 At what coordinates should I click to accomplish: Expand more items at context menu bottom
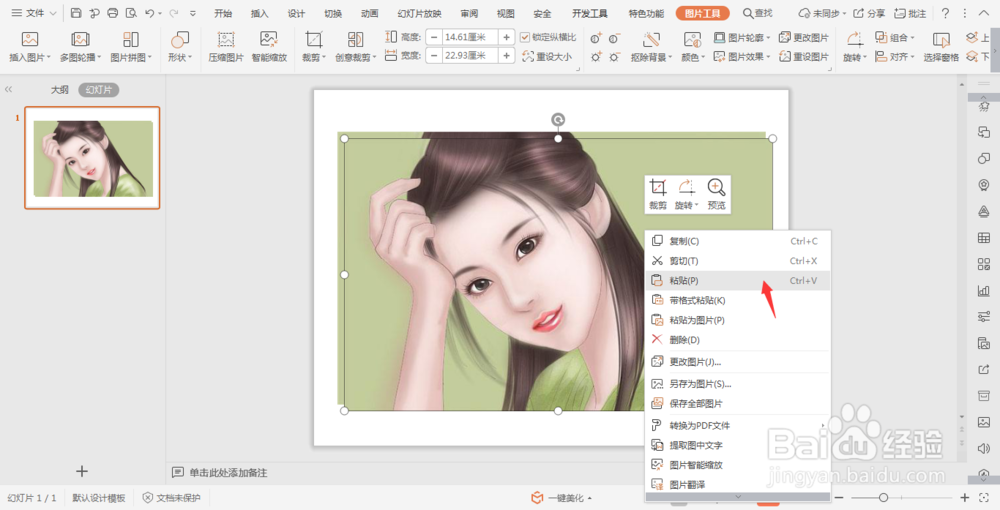pos(738,497)
